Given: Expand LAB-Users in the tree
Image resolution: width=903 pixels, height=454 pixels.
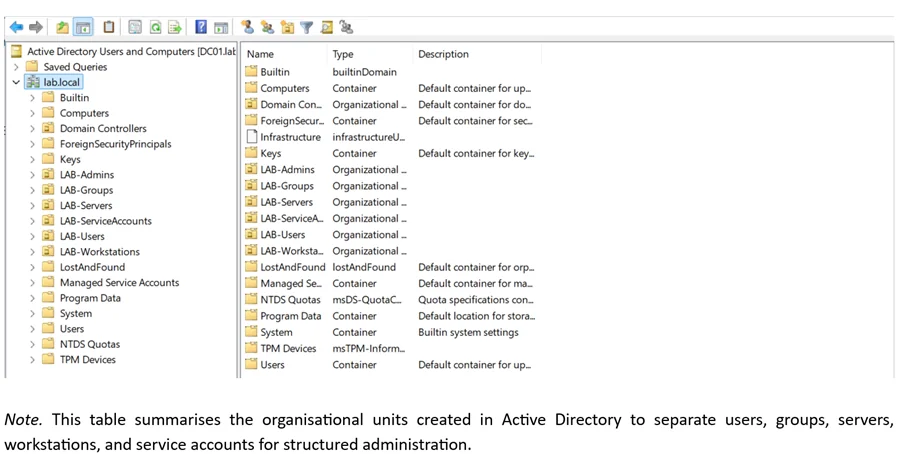Looking at the screenshot, I should (x=32, y=236).
